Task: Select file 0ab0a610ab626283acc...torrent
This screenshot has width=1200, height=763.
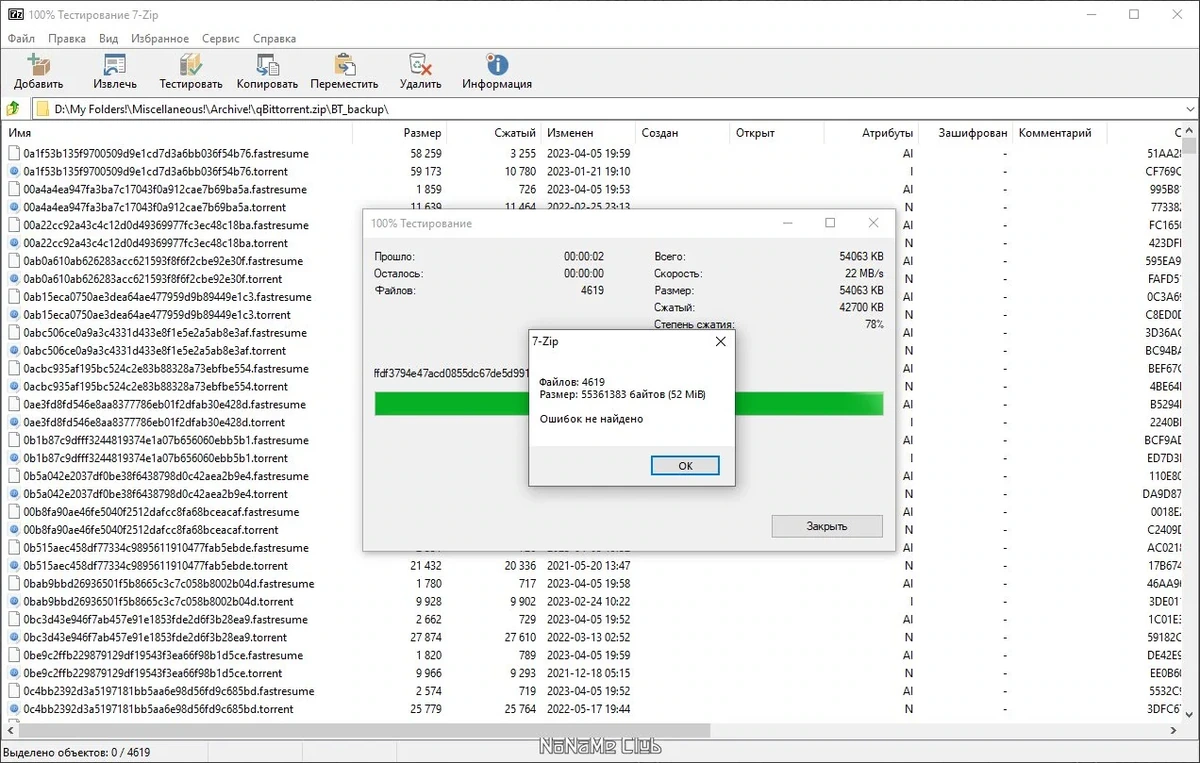Action: (152, 279)
